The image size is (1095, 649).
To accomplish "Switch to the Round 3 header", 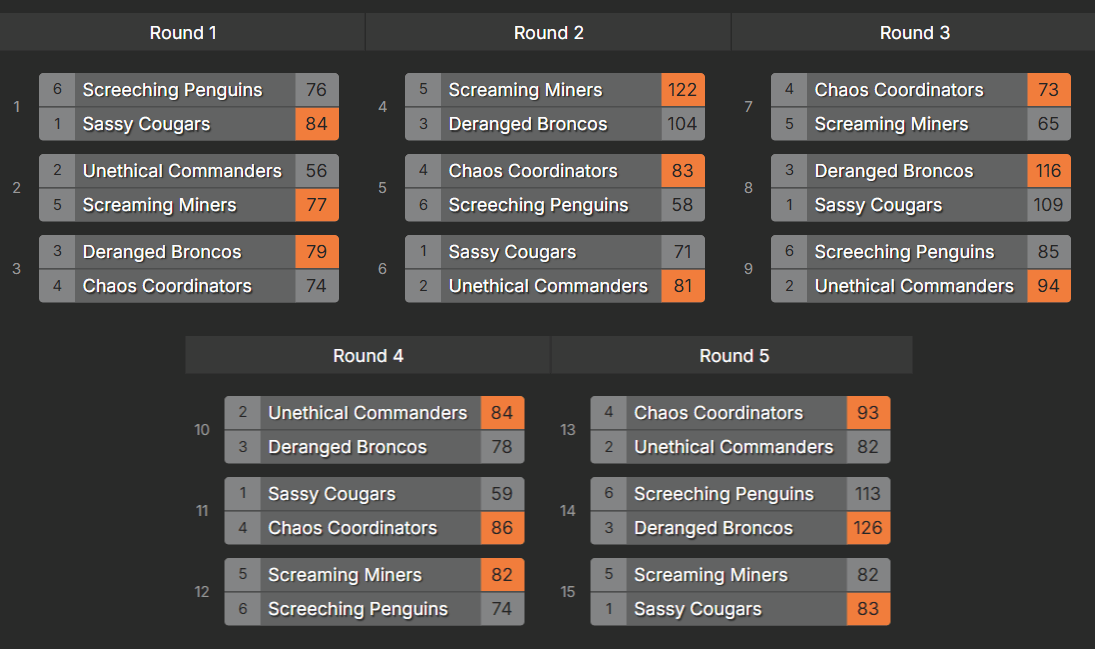I will coord(914,33).
